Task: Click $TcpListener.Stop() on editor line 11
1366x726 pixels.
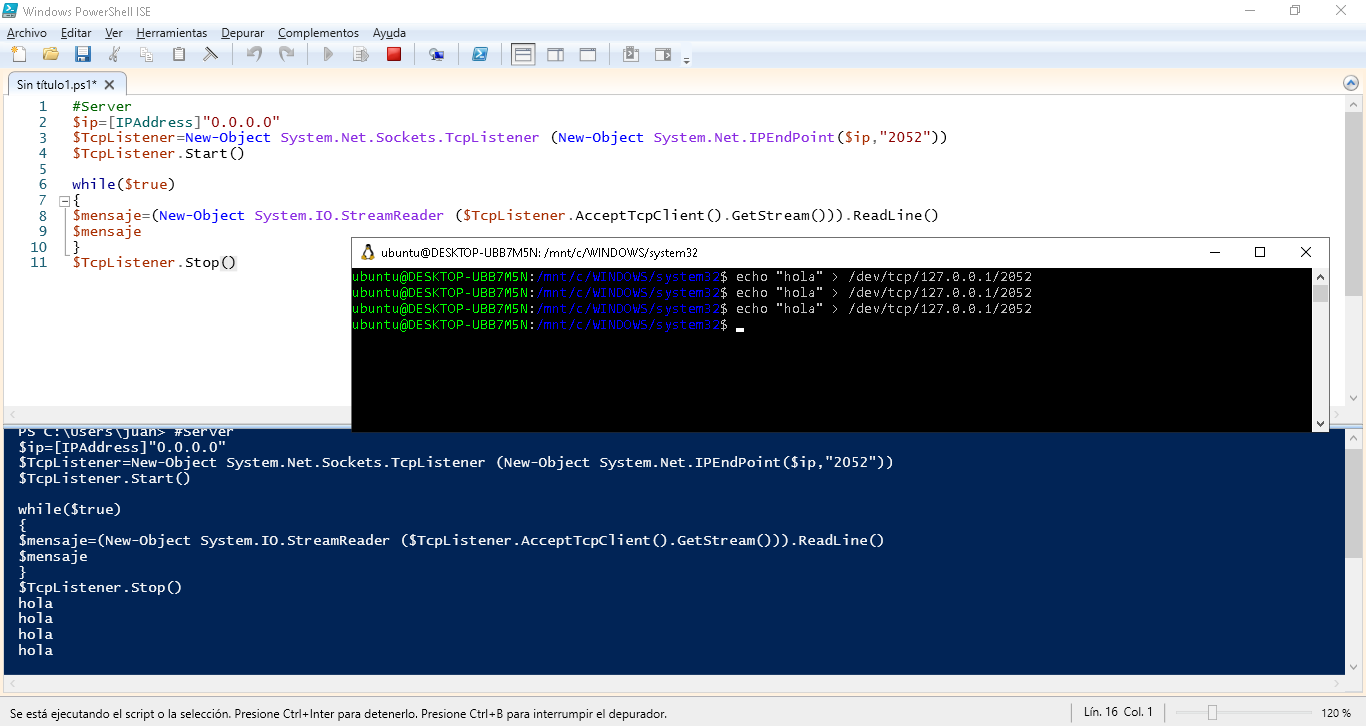Action: pyautogui.click(x=154, y=262)
